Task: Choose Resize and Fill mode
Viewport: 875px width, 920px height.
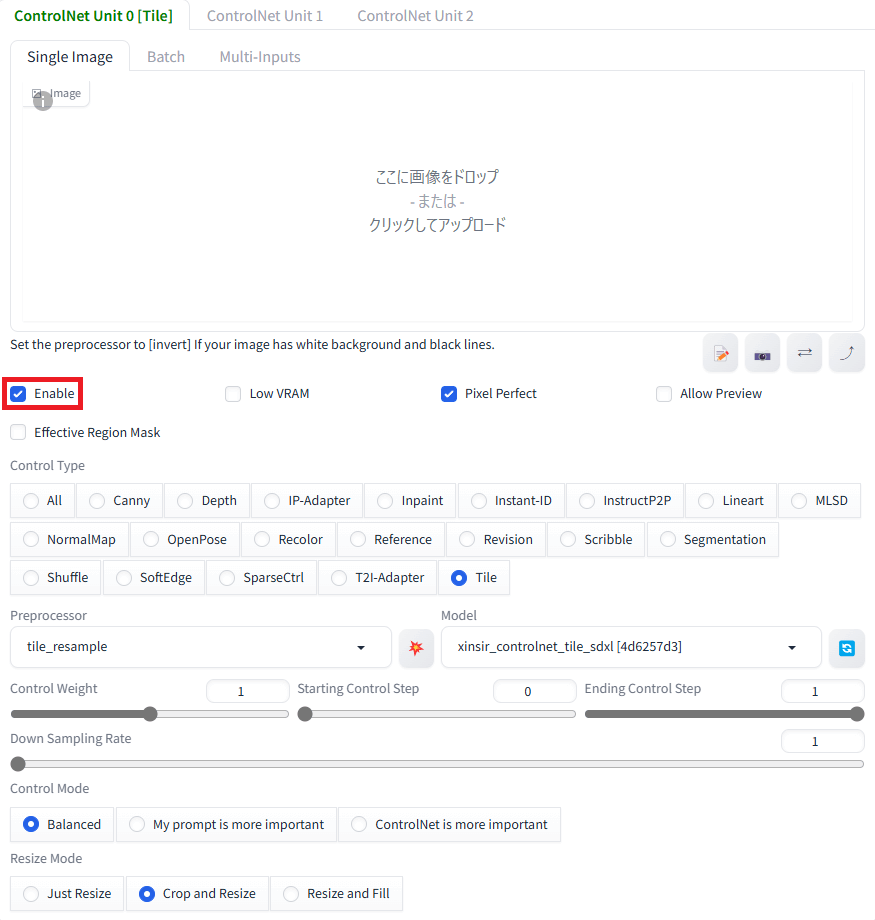Action: (x=336, y=894)
